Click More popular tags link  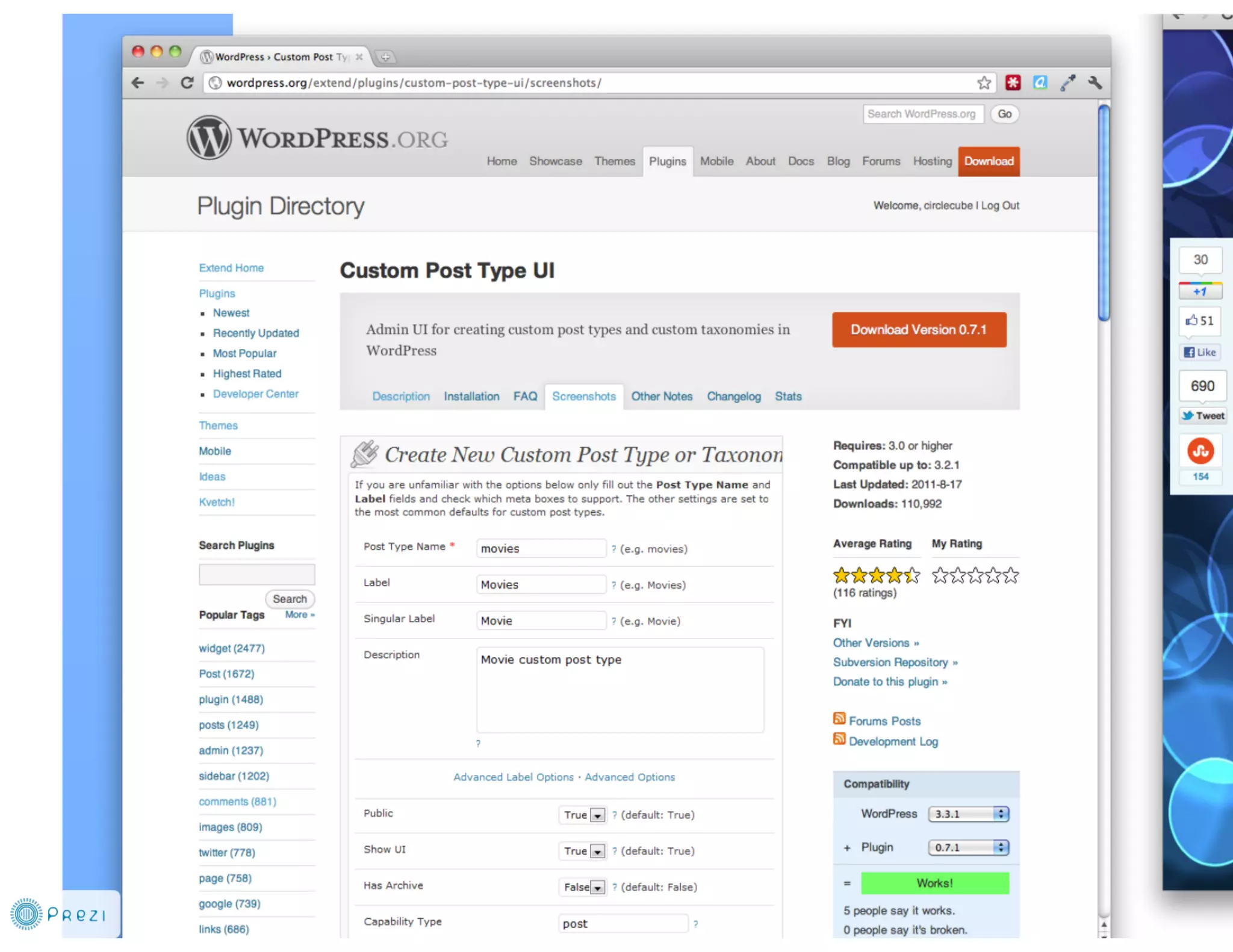(x=299, y=614)
